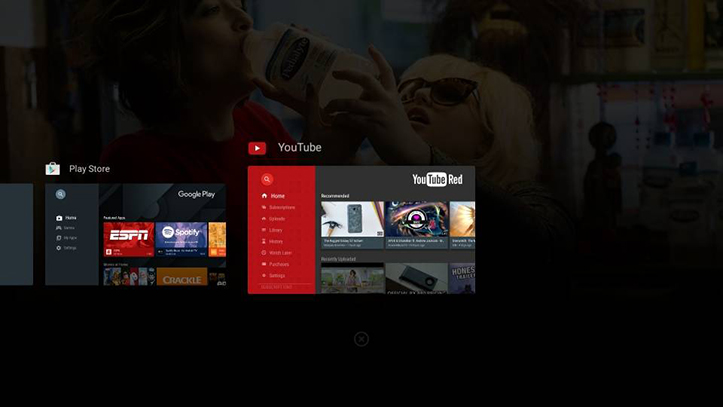Click the YouTube Red logo
This screenshot has width=723, height=407.
point(437,179)
